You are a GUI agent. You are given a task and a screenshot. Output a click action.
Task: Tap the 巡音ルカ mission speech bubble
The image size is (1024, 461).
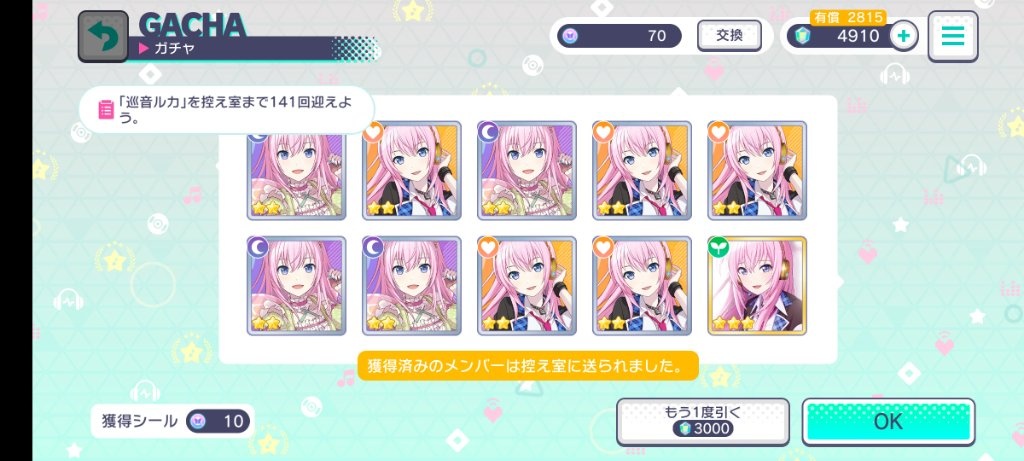tap(226, 110)
